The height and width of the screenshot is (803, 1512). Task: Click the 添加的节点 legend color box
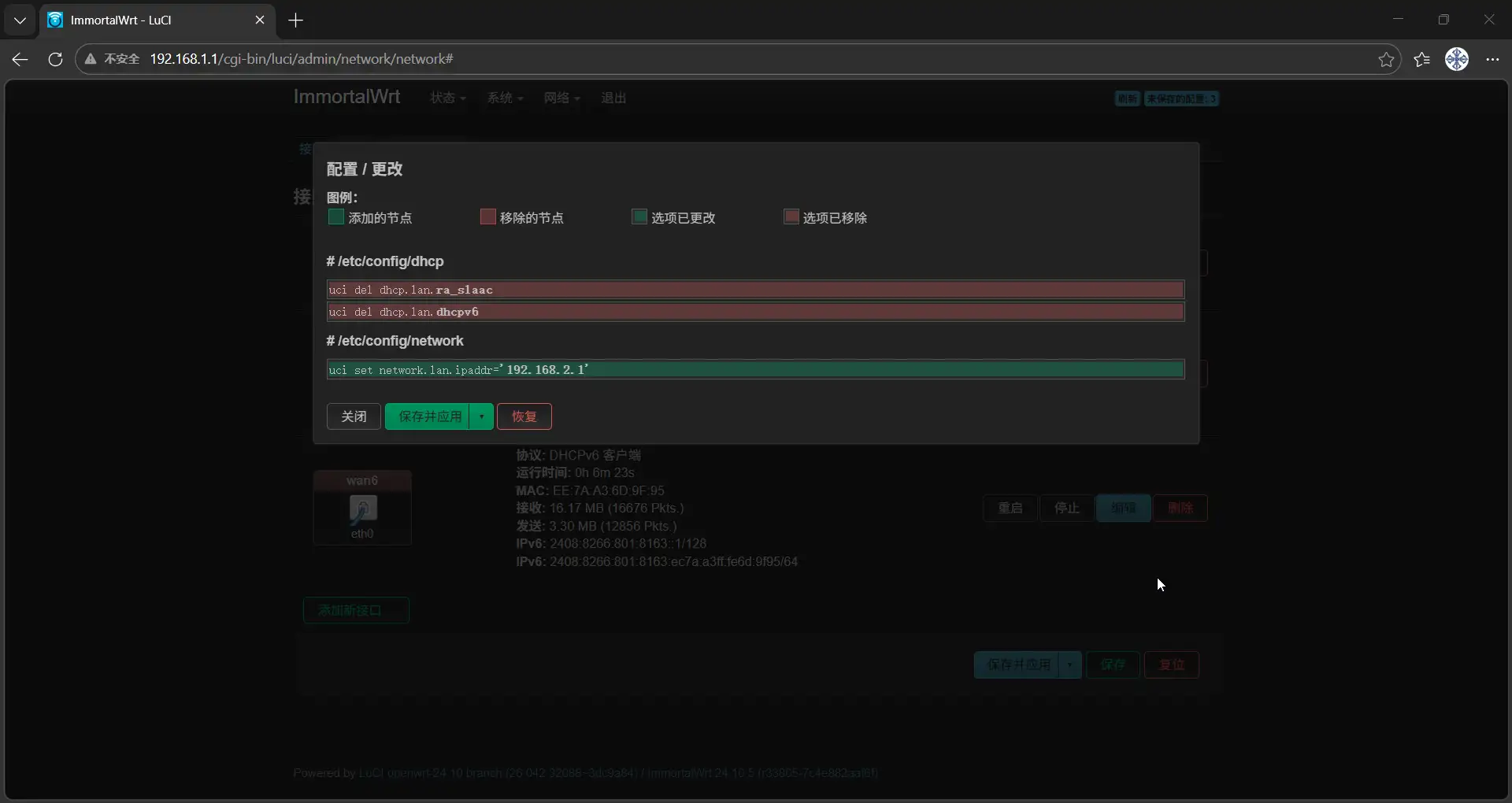click(x=336, y=217)
